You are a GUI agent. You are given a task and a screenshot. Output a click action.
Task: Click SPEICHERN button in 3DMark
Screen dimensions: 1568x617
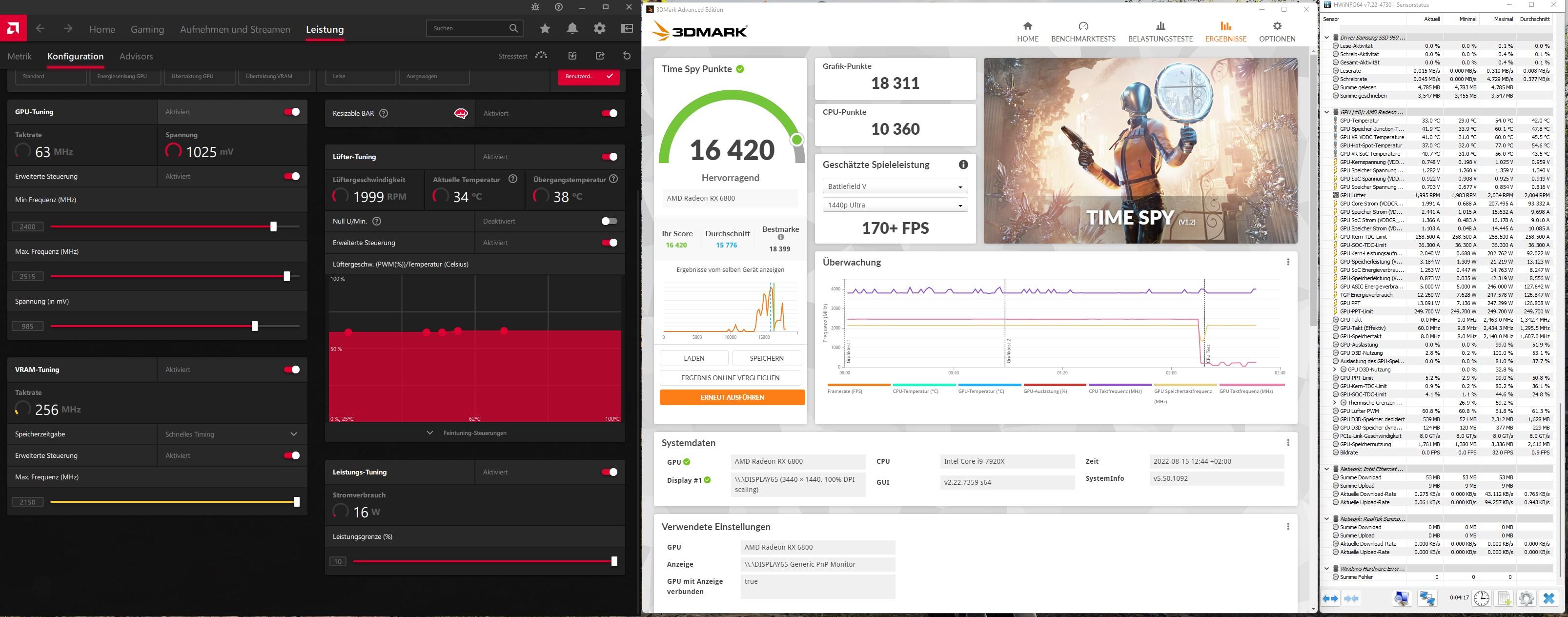click(767, 358)
